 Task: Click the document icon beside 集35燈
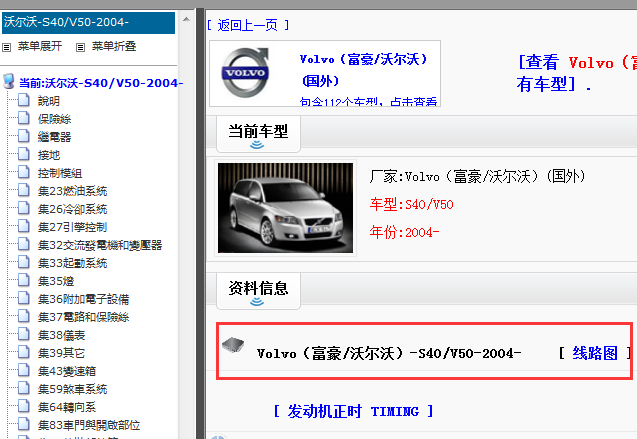pyautogui.click(x=24, y=280)
